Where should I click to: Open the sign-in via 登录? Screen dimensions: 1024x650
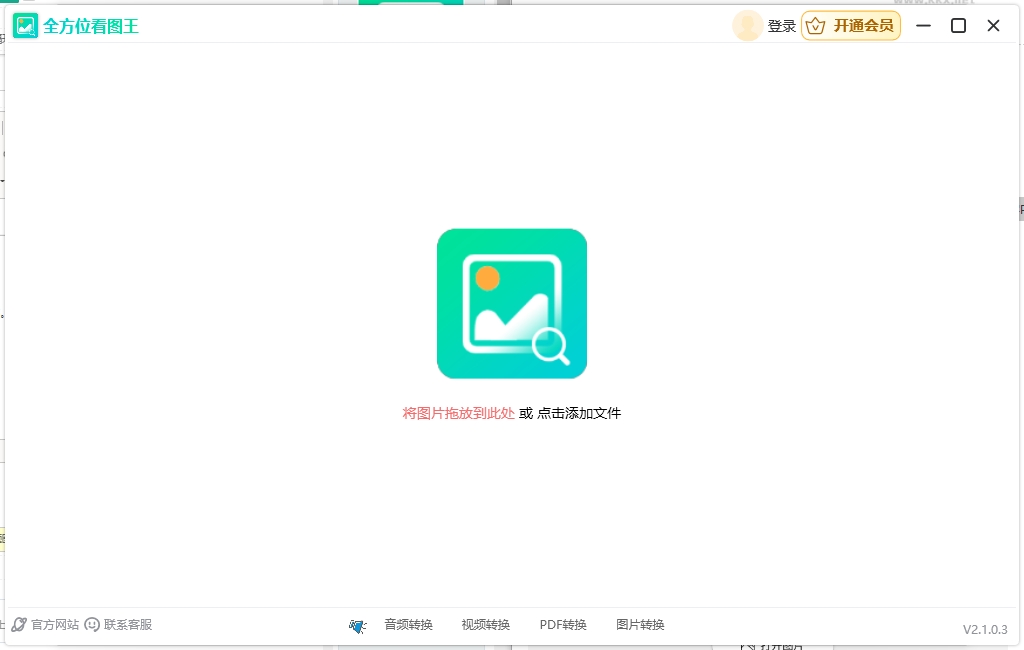(x=782, y=25)
